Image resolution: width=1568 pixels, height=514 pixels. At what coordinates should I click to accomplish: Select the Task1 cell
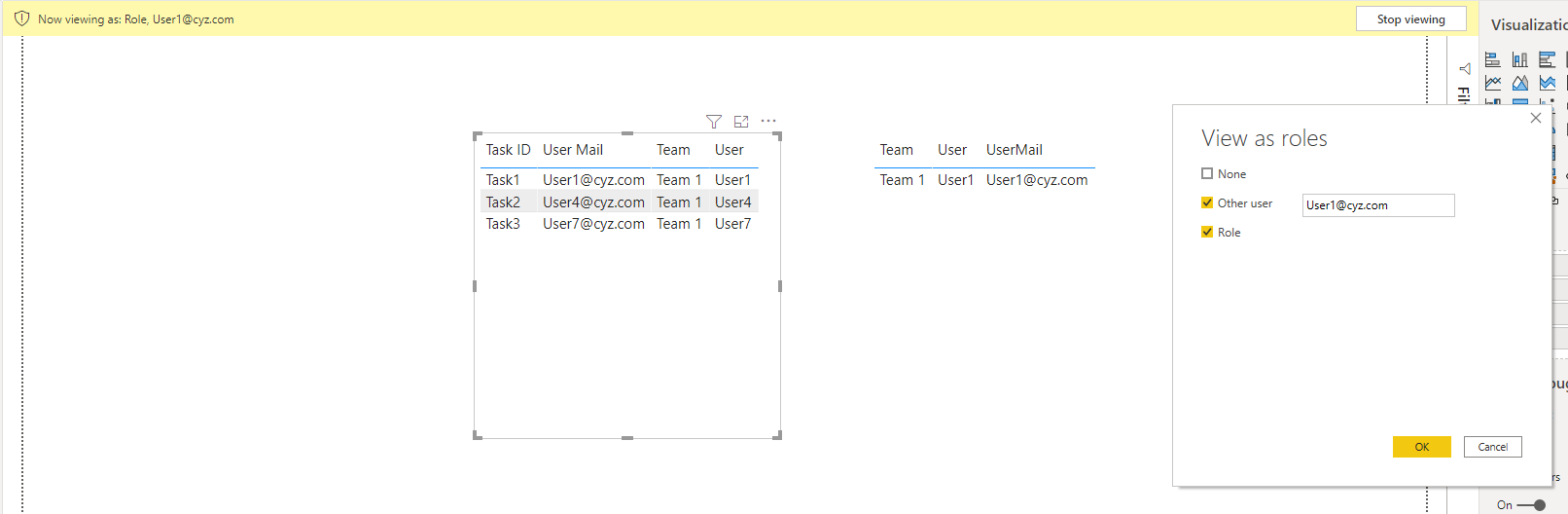[503, 180]
